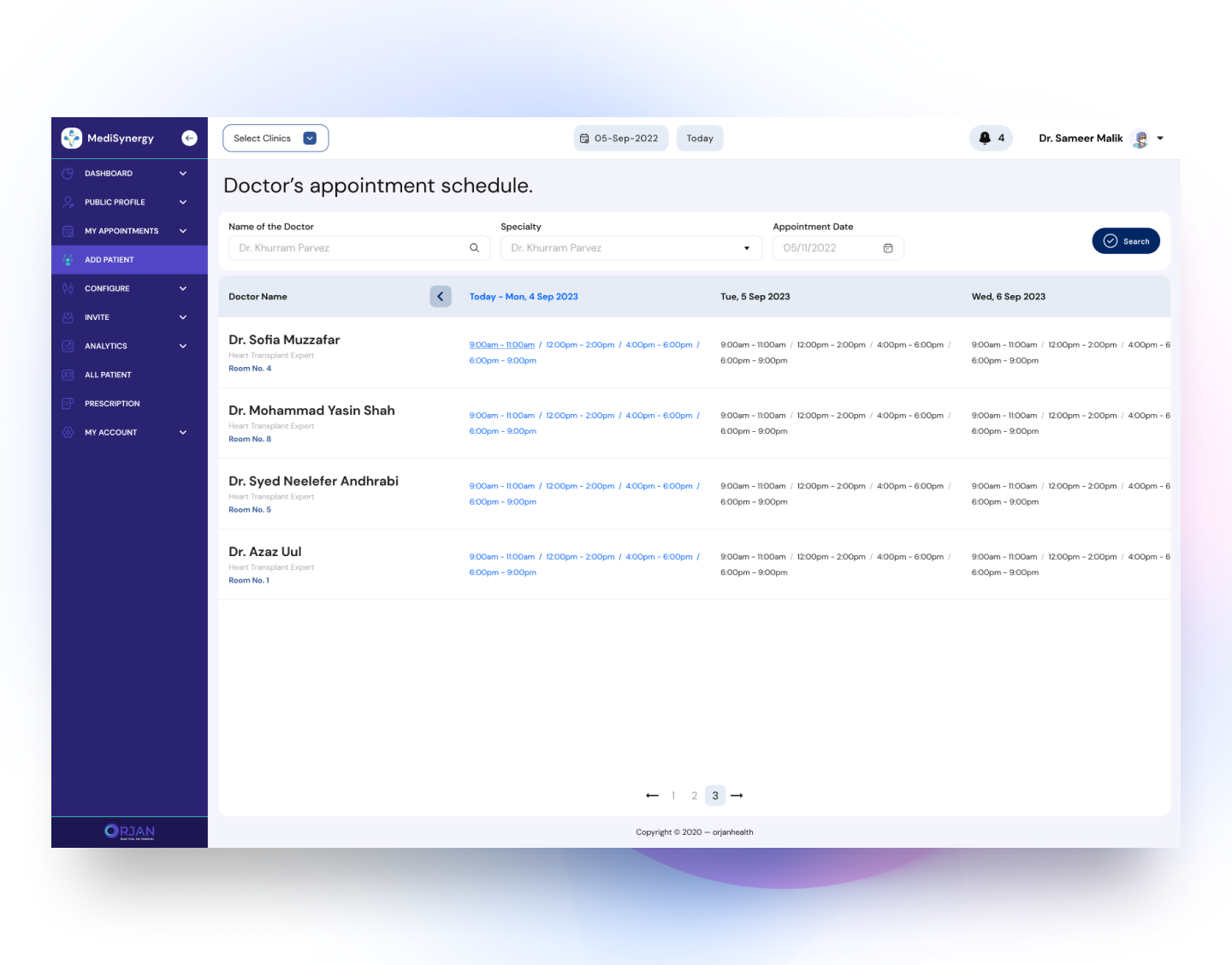Open user menu arrow next to Dr. Sameer Malik
Screen dimensions: 1232x965
(x=1160, y=138)
